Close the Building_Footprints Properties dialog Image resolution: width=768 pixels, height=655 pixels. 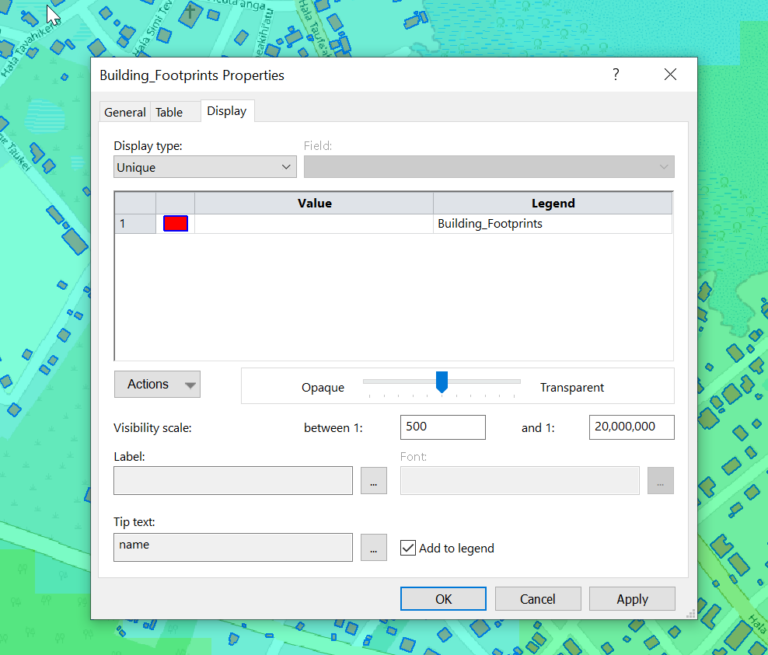point(670,75)
